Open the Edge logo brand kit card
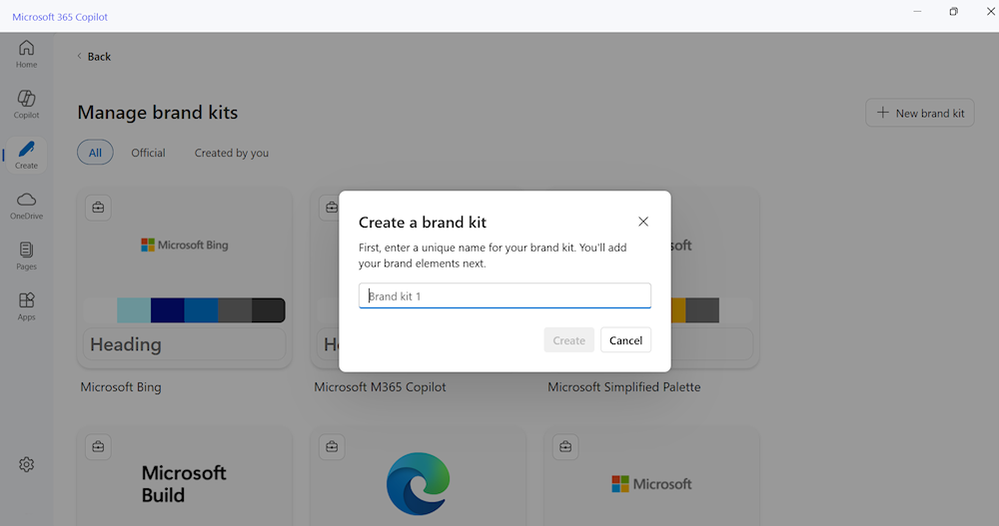Image resolution: width=999 pixels, height=526 pixels. (418, 476)
